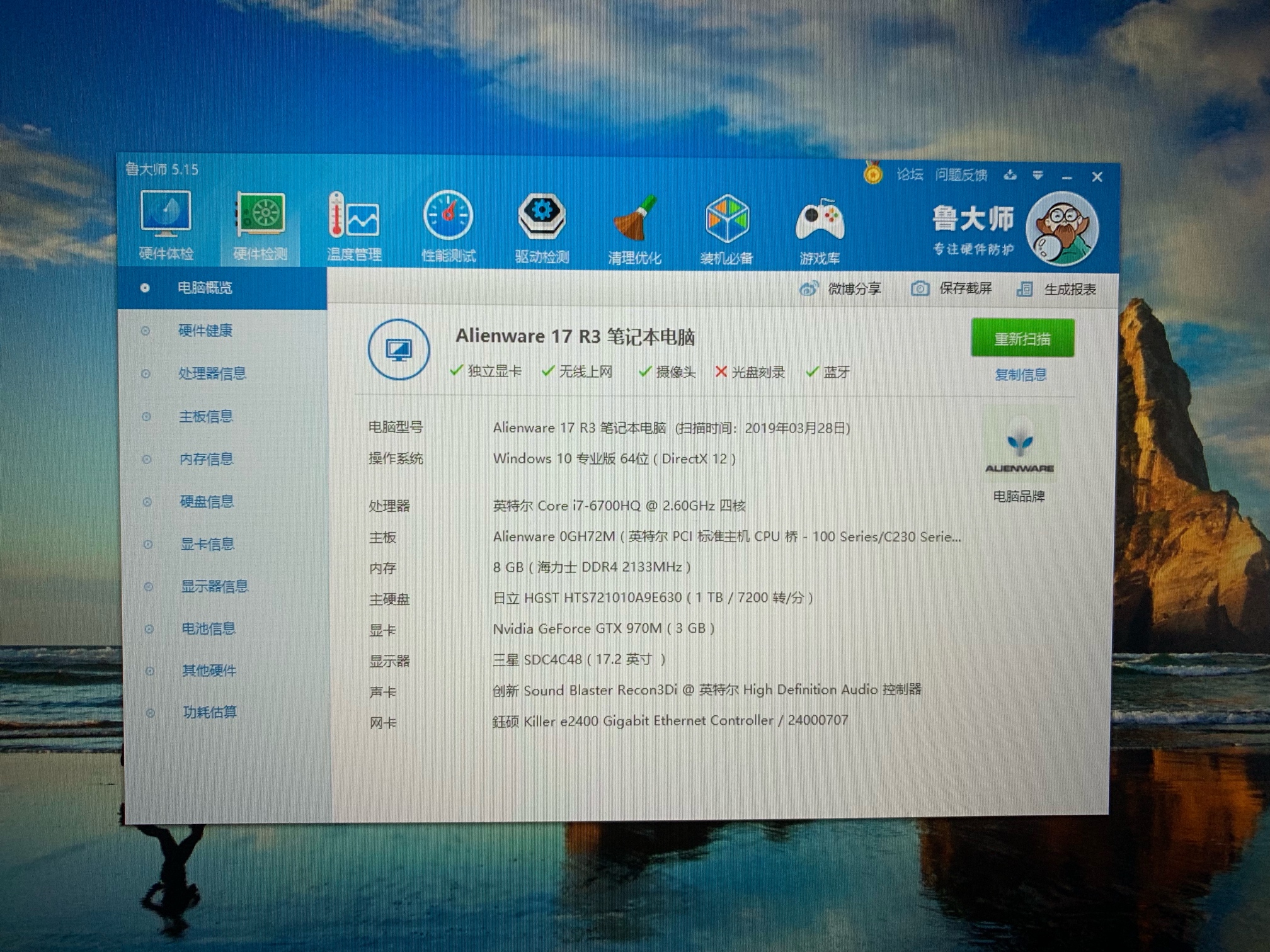The image size is (1270, 952).
Task: Open 装机必备 essential software cube icon
Action: click(x=727, y=229)
